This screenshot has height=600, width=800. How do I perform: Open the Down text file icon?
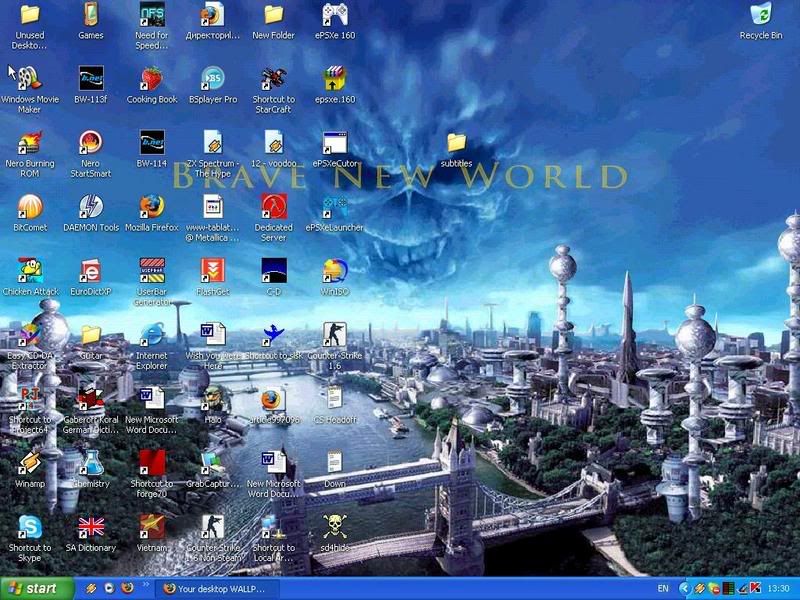tap(335, 463)
